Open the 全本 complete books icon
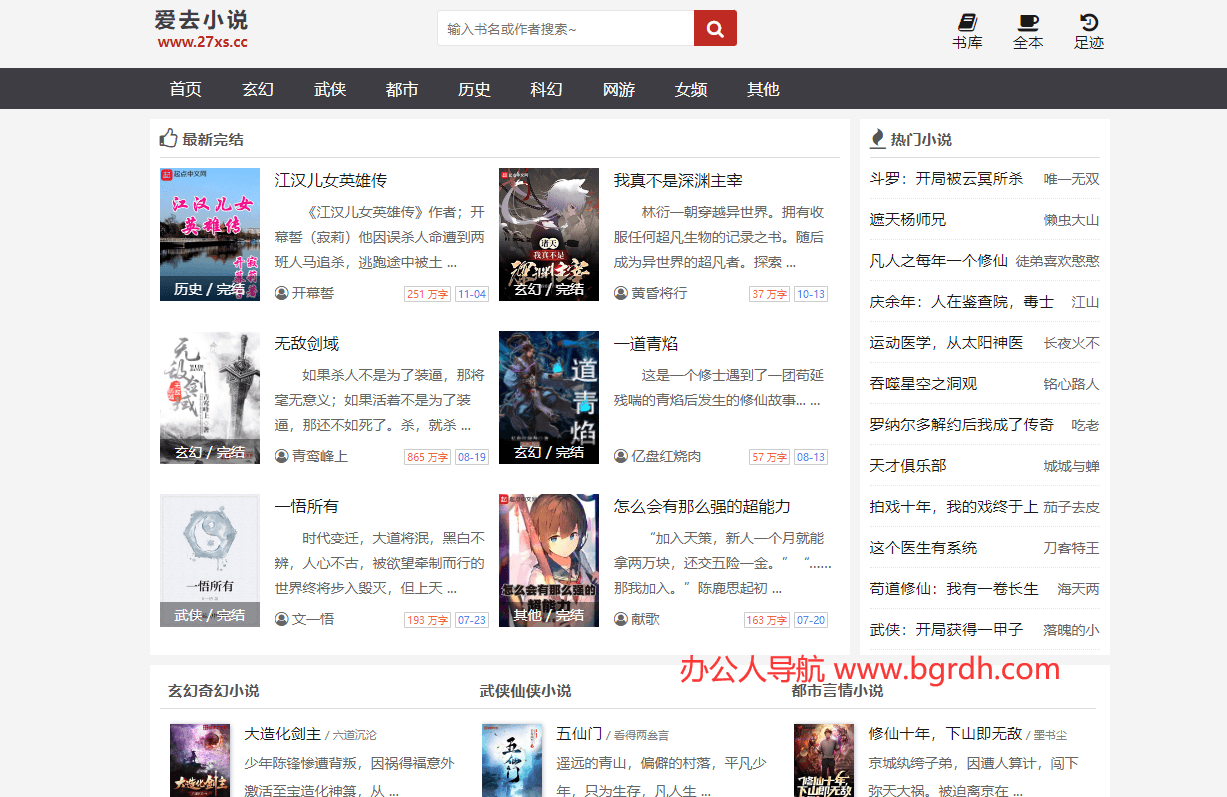Viewport: 1227px width, 797px height. click(1028, 31)
